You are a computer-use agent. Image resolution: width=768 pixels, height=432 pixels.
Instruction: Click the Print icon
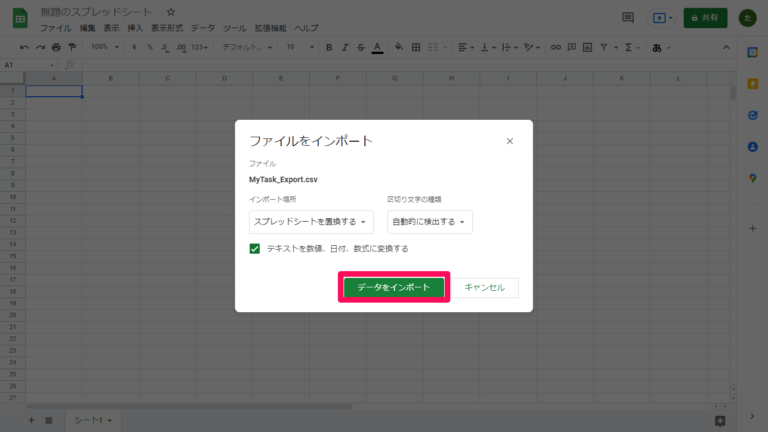click(x=56, y=48)
